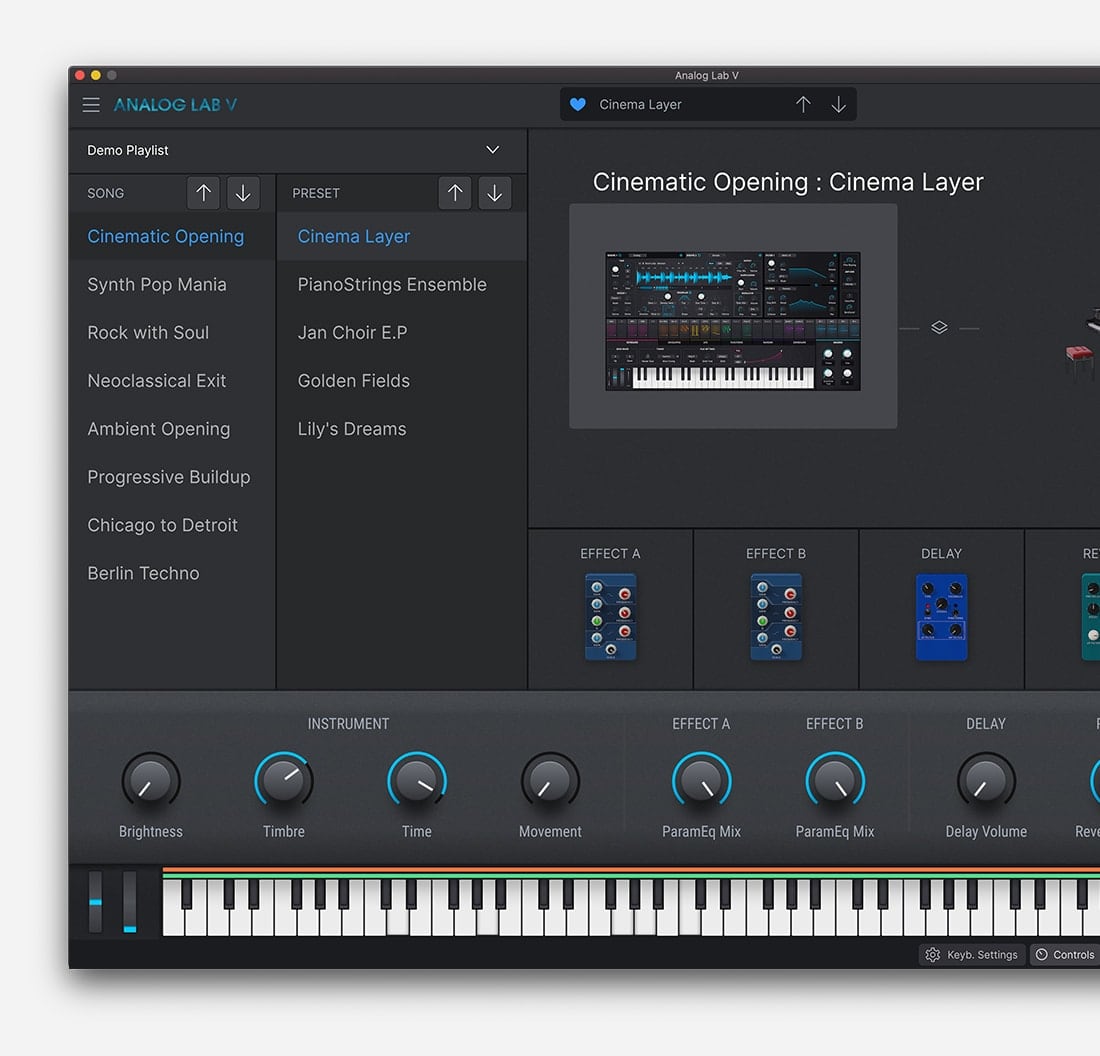Select the Cinema Layer preset in list

tap(402, 236)
